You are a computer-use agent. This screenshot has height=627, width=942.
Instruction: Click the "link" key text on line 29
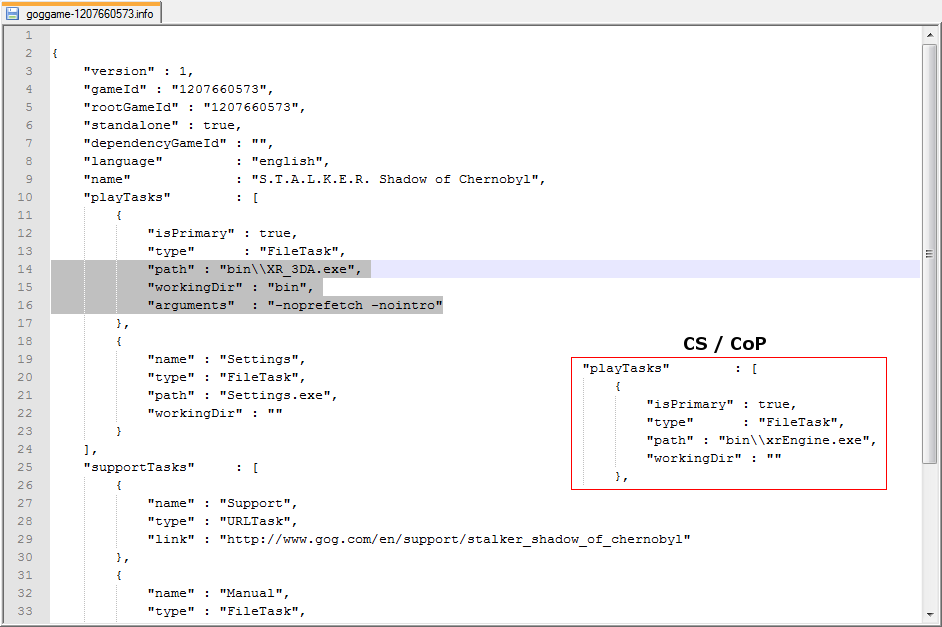pos(171,539)
